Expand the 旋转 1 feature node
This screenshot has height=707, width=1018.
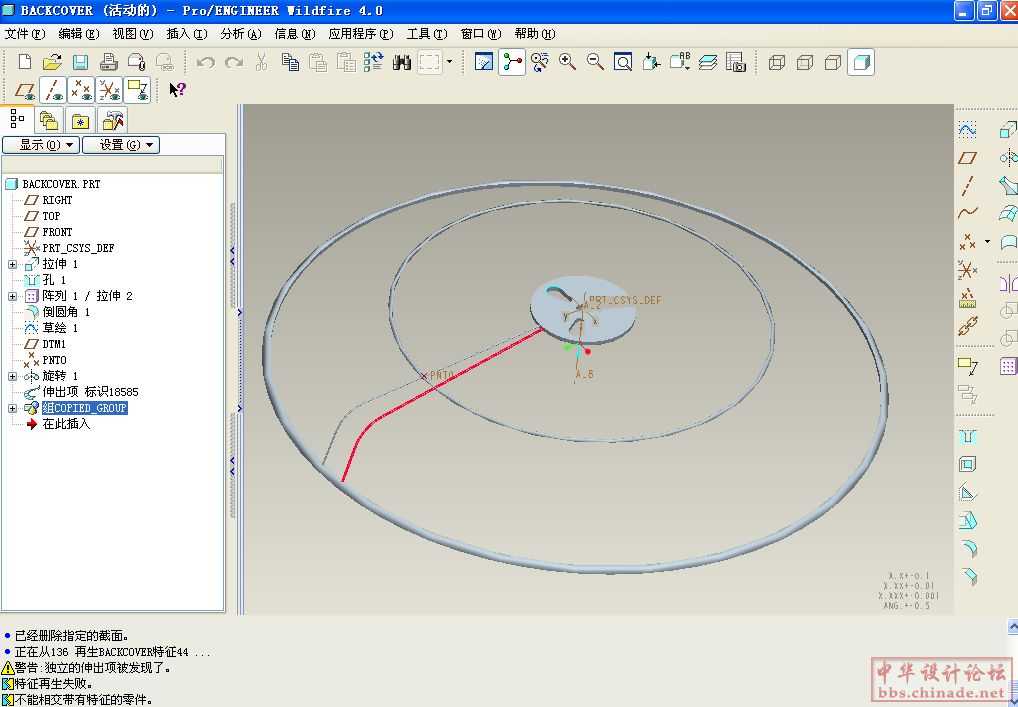pyautogui.click(x=12, y=376)
